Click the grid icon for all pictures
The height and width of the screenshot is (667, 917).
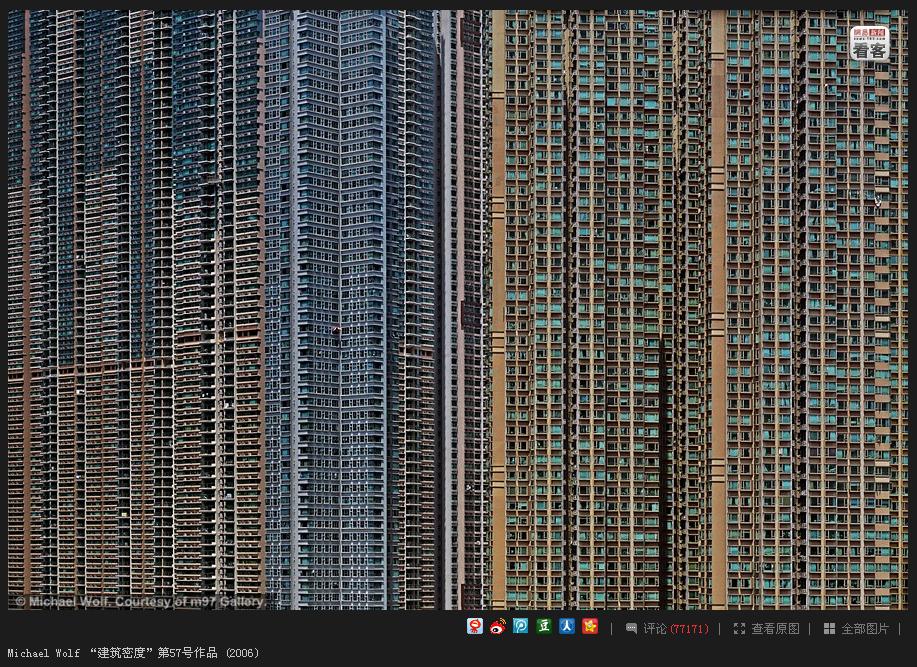click(x=829, y=628)
